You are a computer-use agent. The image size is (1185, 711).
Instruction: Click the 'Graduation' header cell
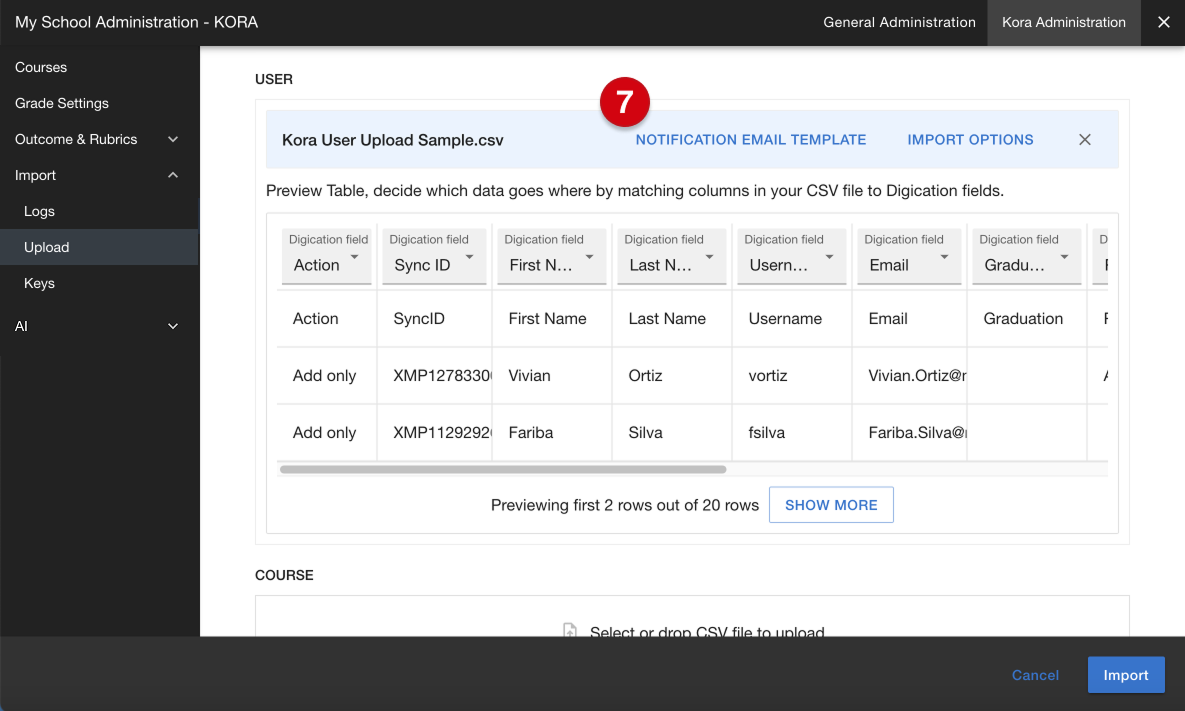coord(1027,319)
